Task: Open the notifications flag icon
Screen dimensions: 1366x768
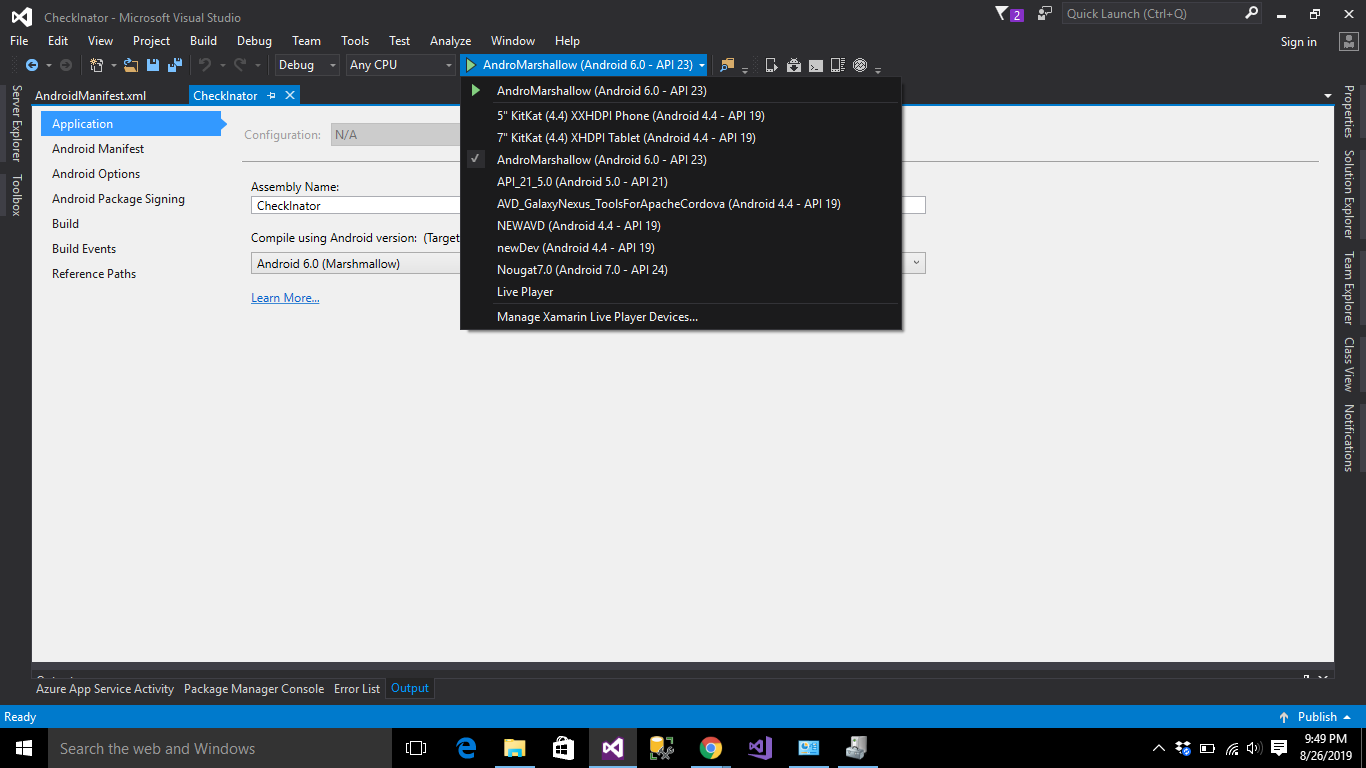Action: 1003,14
